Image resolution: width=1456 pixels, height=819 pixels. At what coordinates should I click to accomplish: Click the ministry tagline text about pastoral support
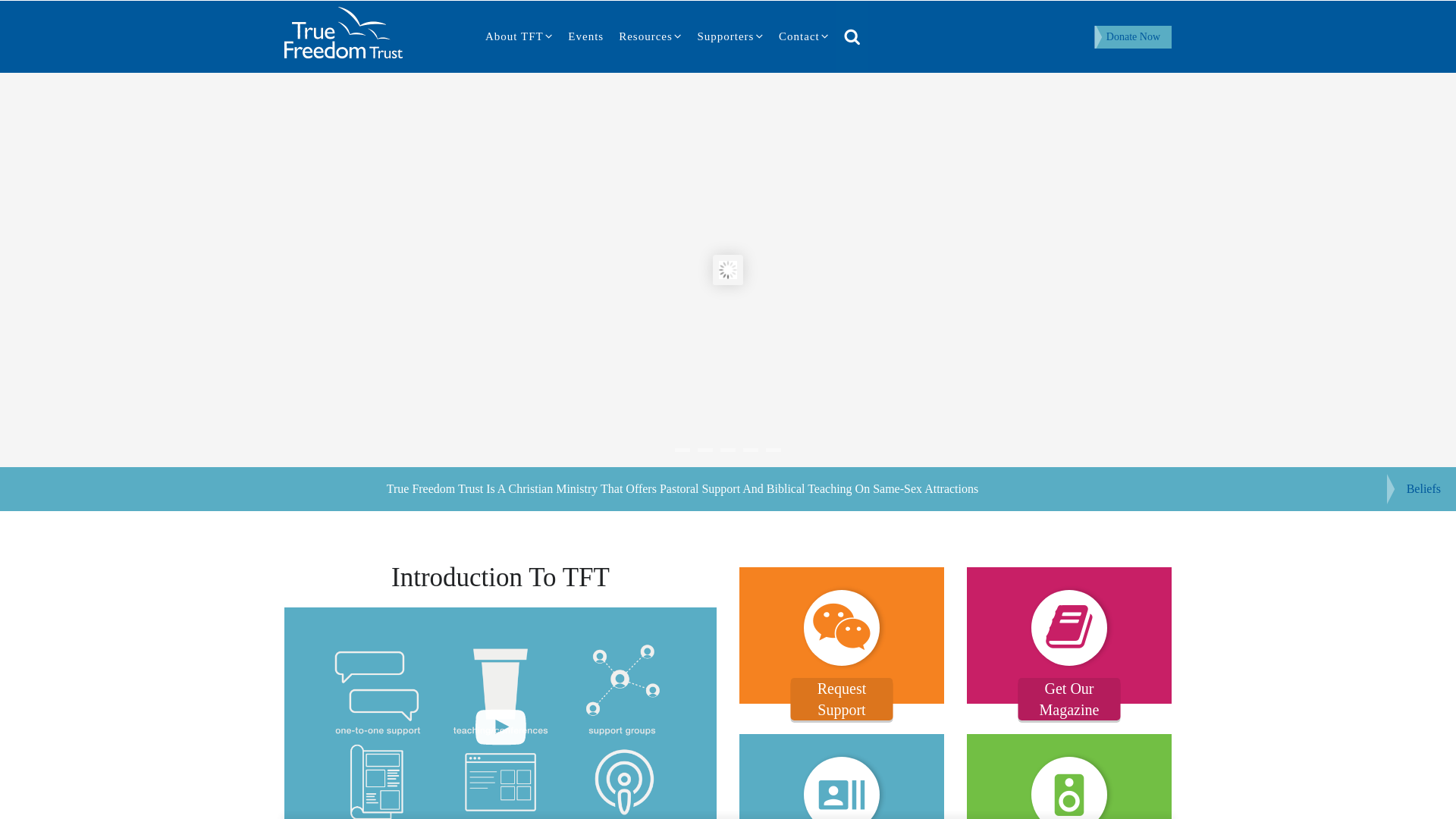point(682,489)
